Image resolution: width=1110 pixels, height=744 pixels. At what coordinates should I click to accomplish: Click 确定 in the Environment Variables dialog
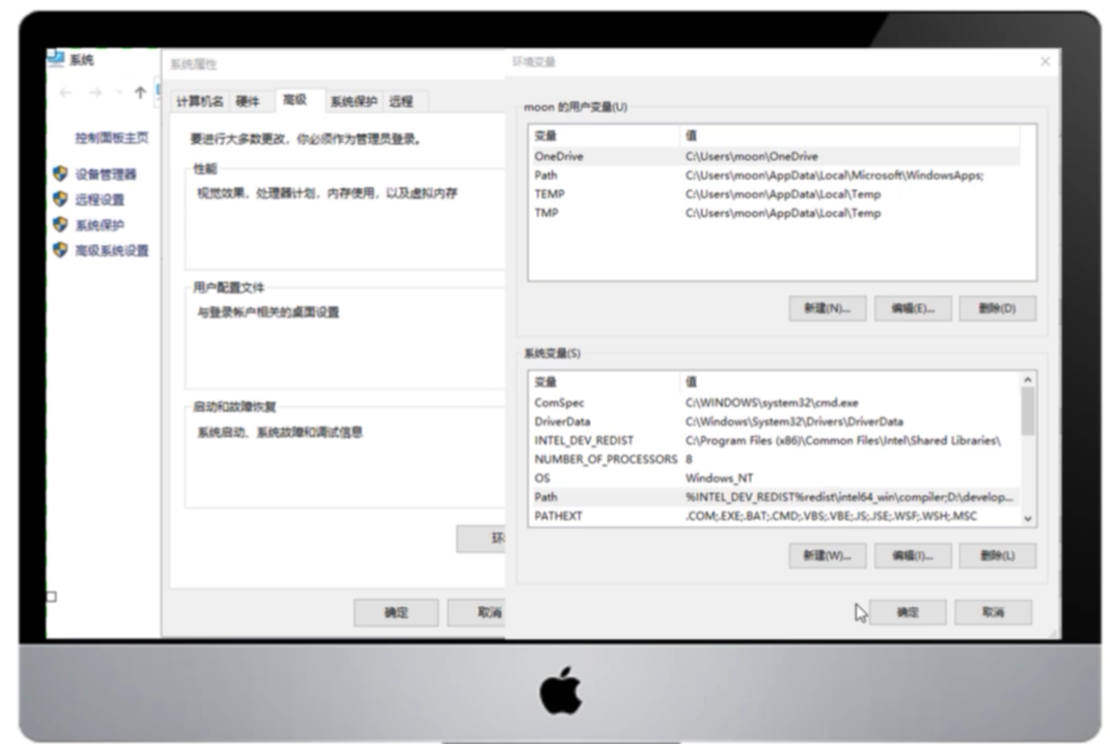tap(908, 611)
